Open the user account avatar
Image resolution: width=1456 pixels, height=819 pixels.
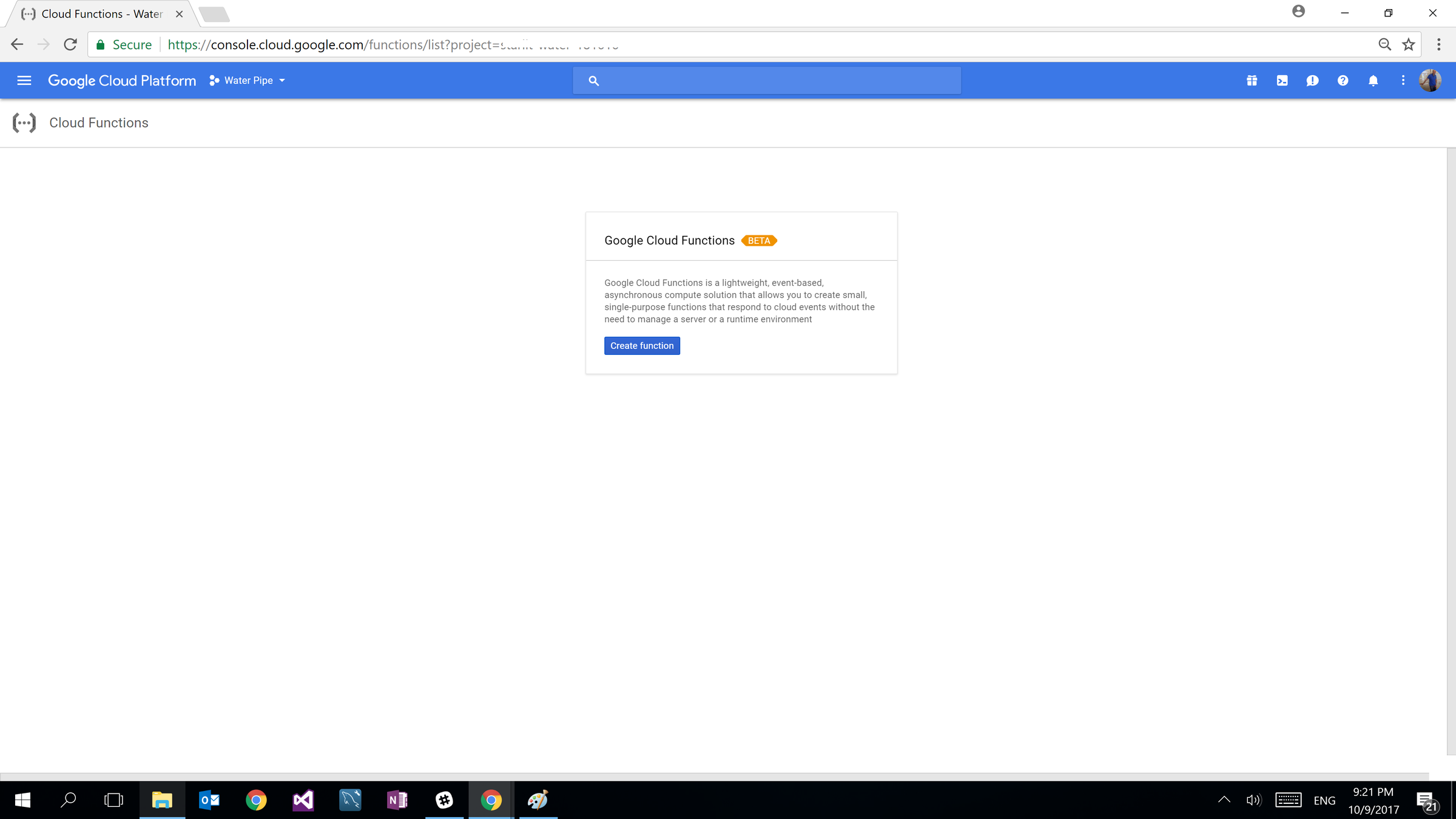1430,81
